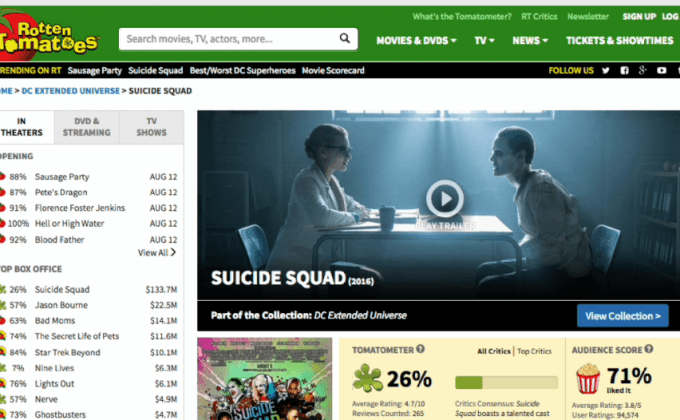Open the YouTube follow icon
Viewport: 680px width, 420px height.
click(x=661, y=70)
